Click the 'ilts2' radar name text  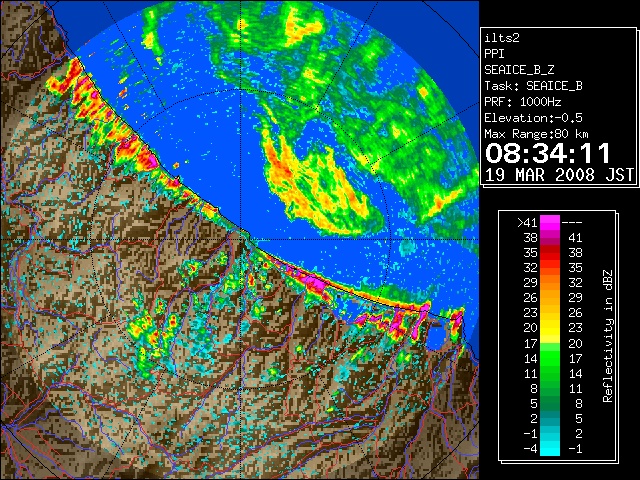coord(502,38)
